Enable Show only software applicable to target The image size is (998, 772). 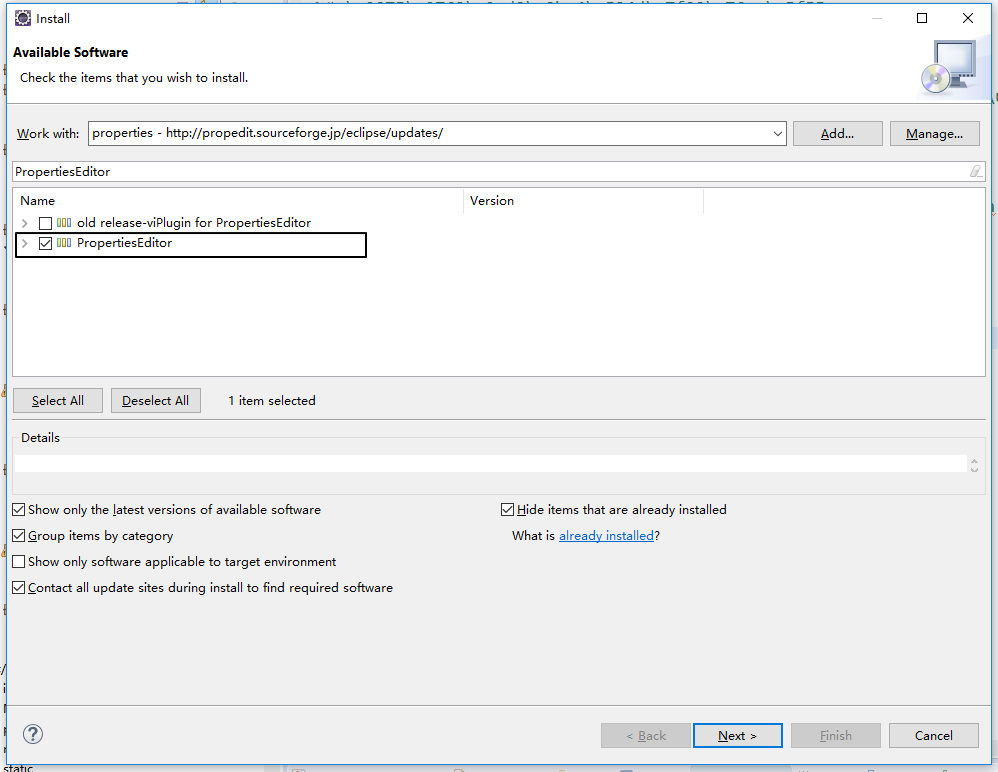coord(19,562)
